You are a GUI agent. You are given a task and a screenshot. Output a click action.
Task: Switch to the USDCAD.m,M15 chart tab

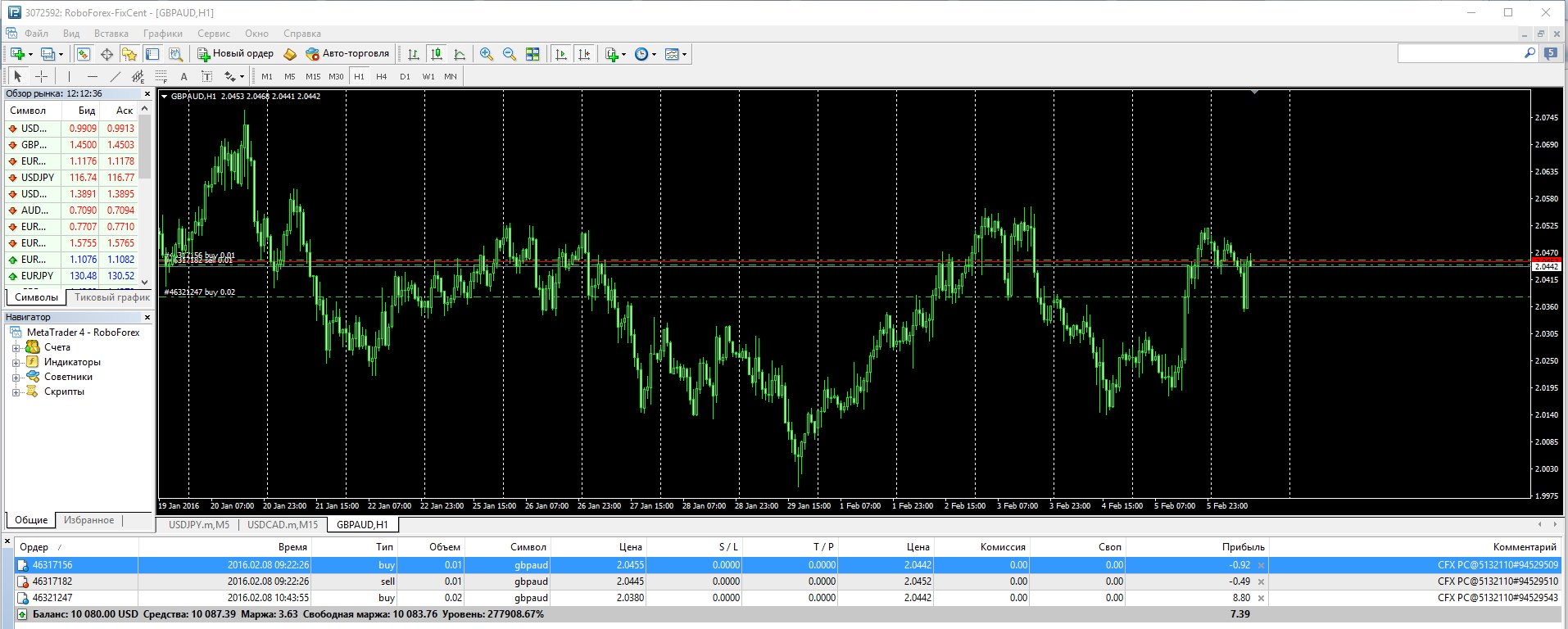(283, 525)
